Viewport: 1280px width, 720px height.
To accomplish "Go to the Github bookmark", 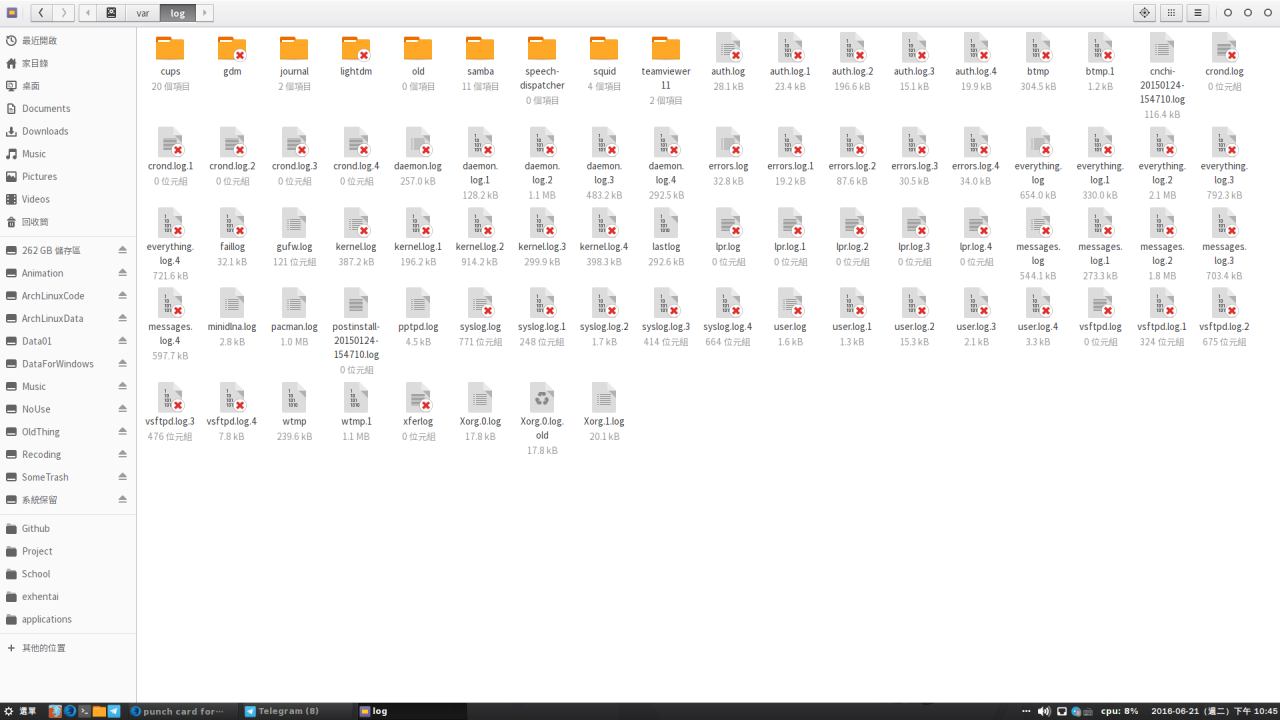I will click(36, 528).
